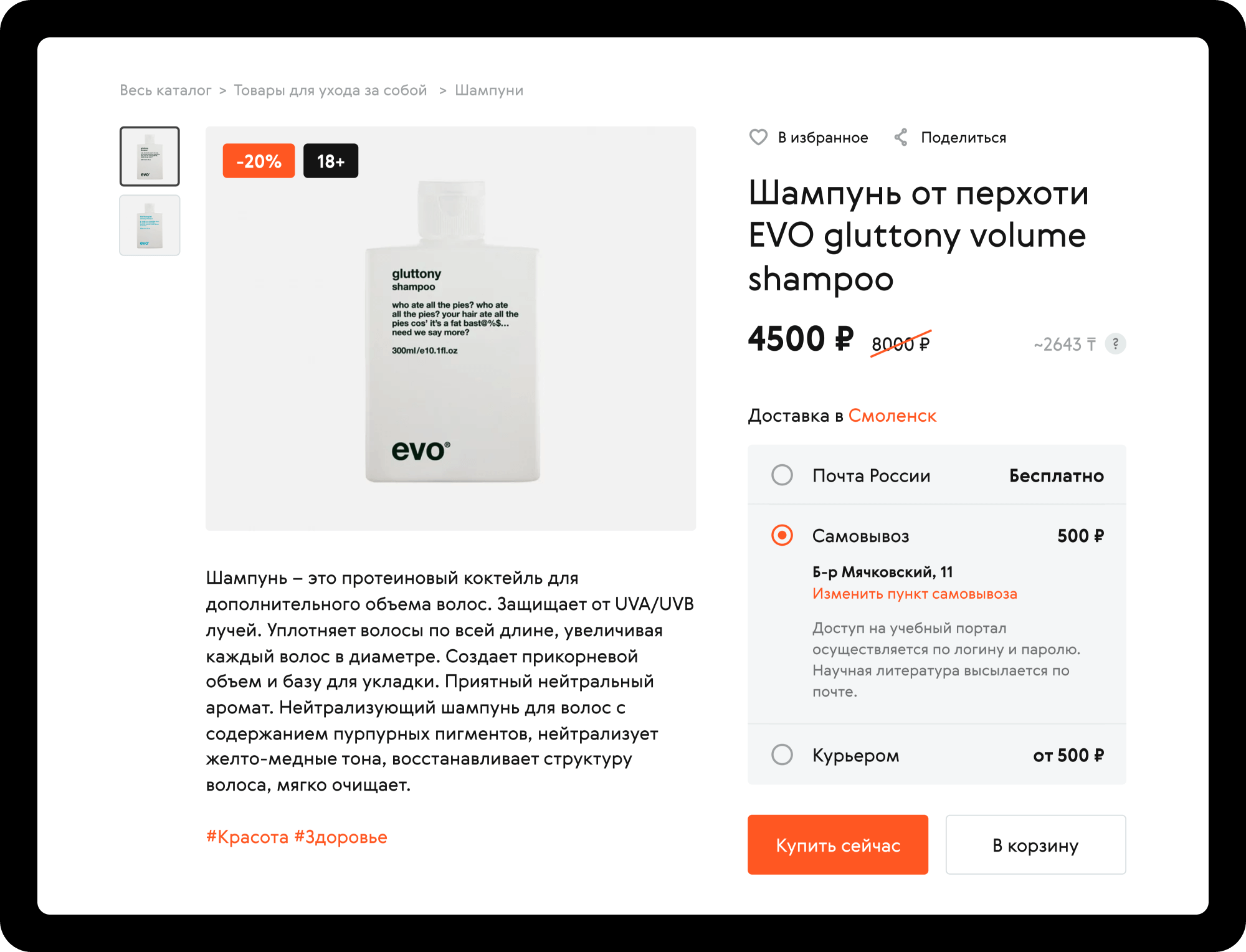Add the shampoo via В корзину button

click(1035, 845)
